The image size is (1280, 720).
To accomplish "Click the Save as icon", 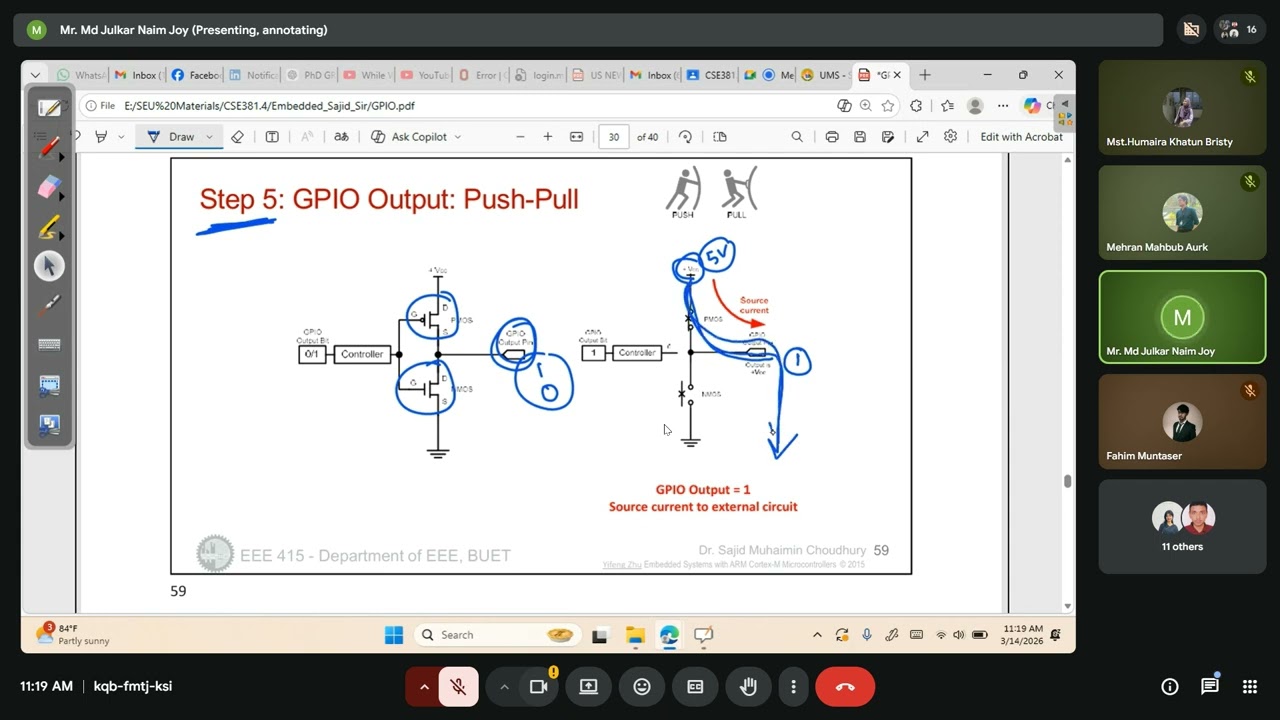I will click(888, 137).
